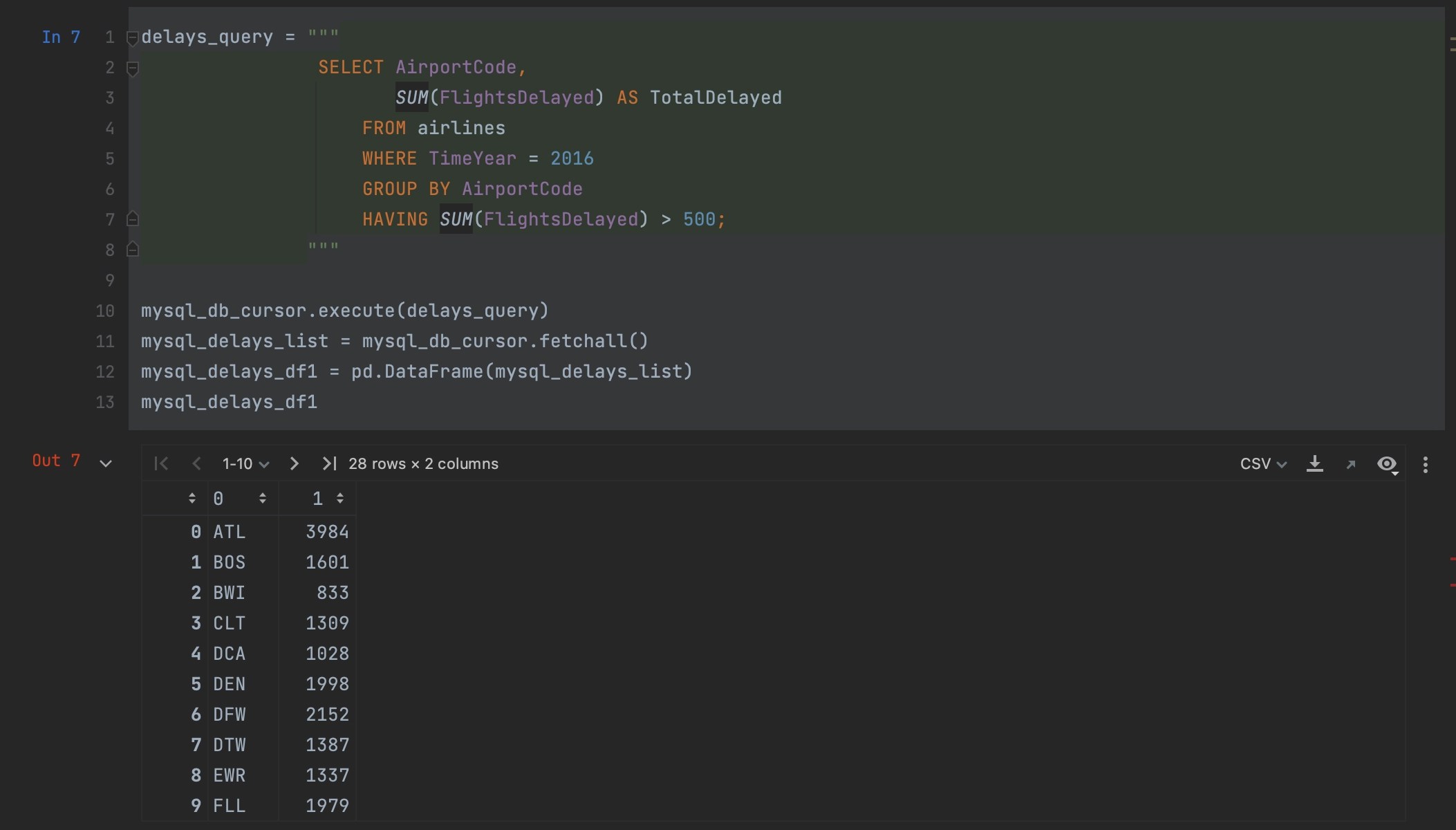Select the ATL row in the results
Viewport: 1456px width, 830px height.
pyautogui.click(x=228, y=532)
